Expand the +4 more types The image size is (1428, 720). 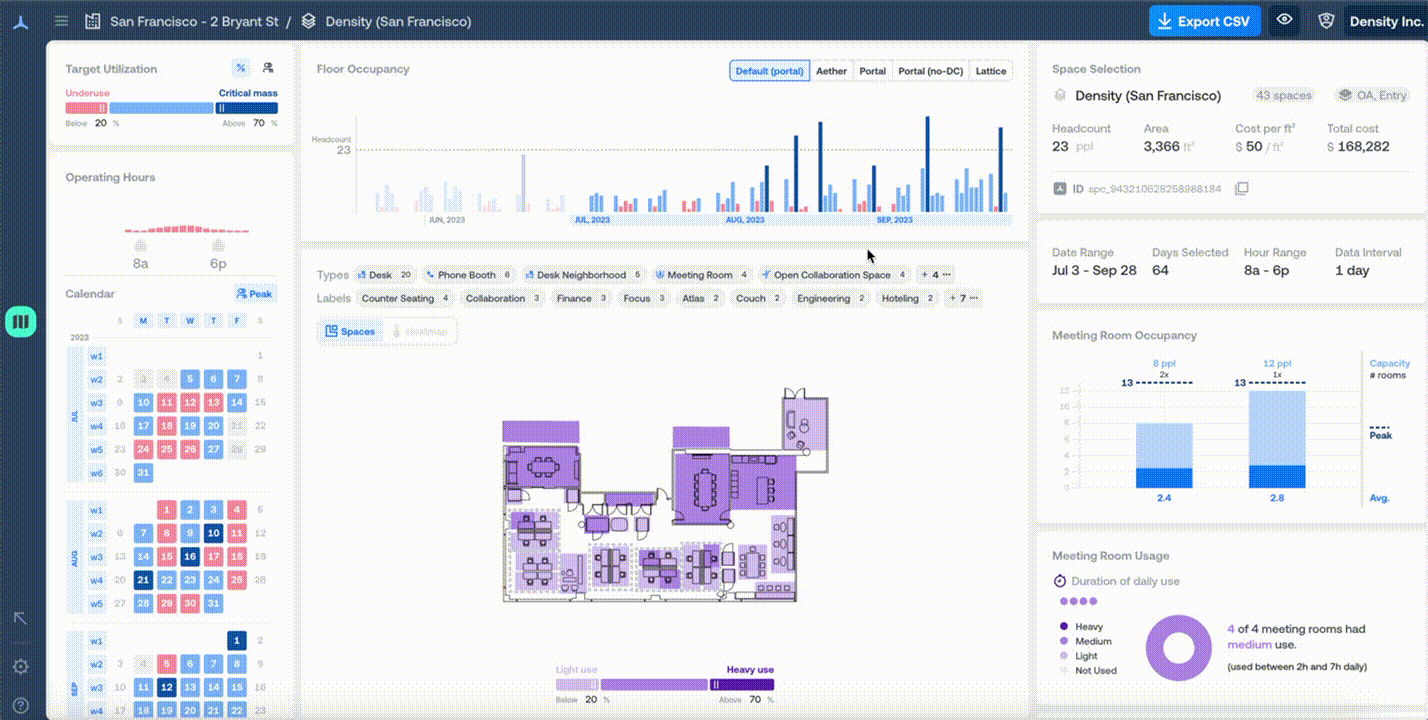[936, 275]
